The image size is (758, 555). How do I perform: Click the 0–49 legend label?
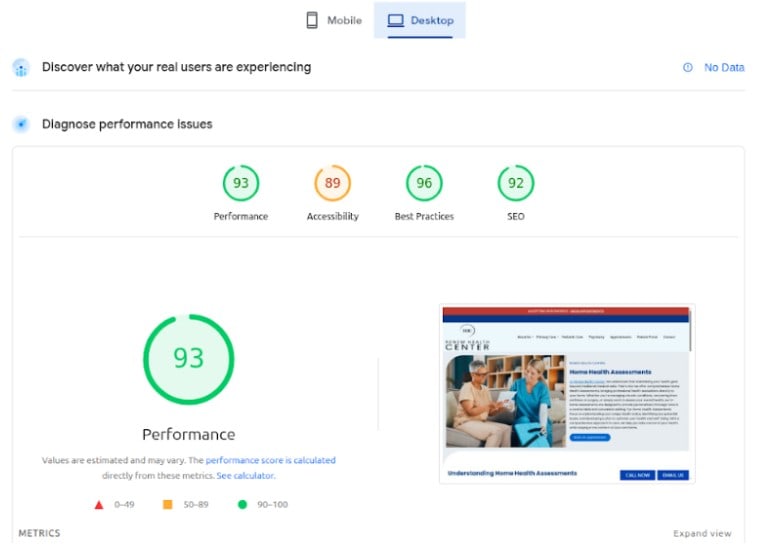(x=124, y=505)
